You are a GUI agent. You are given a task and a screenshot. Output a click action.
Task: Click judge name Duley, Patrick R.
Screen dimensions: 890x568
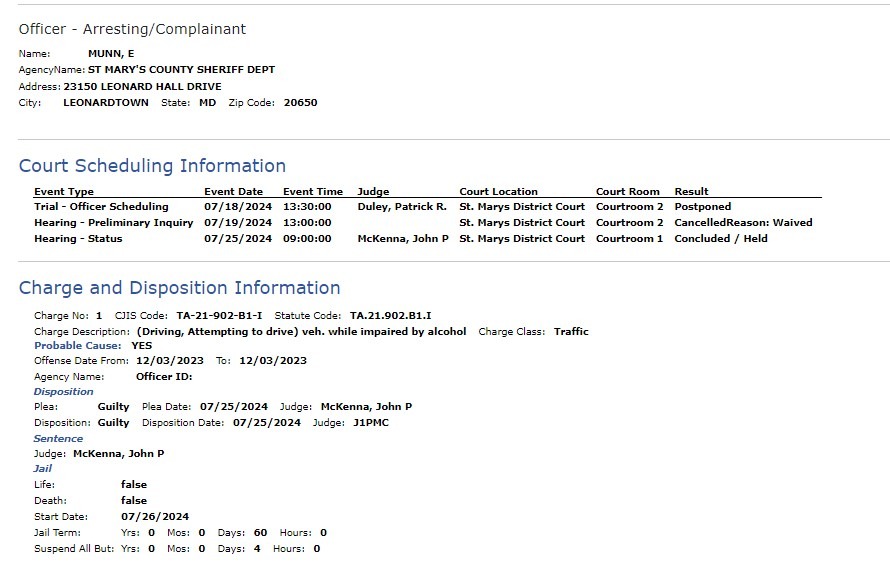402,207
